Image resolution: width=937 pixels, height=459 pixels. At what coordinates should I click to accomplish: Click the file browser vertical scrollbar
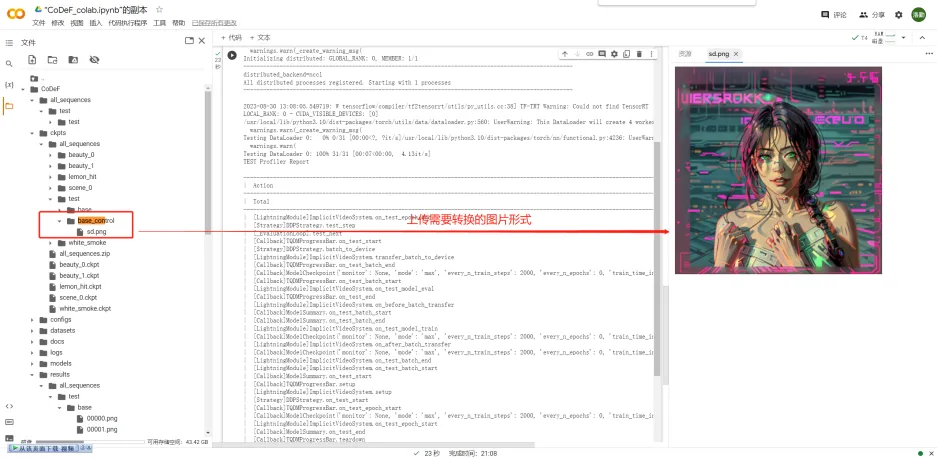207,161
